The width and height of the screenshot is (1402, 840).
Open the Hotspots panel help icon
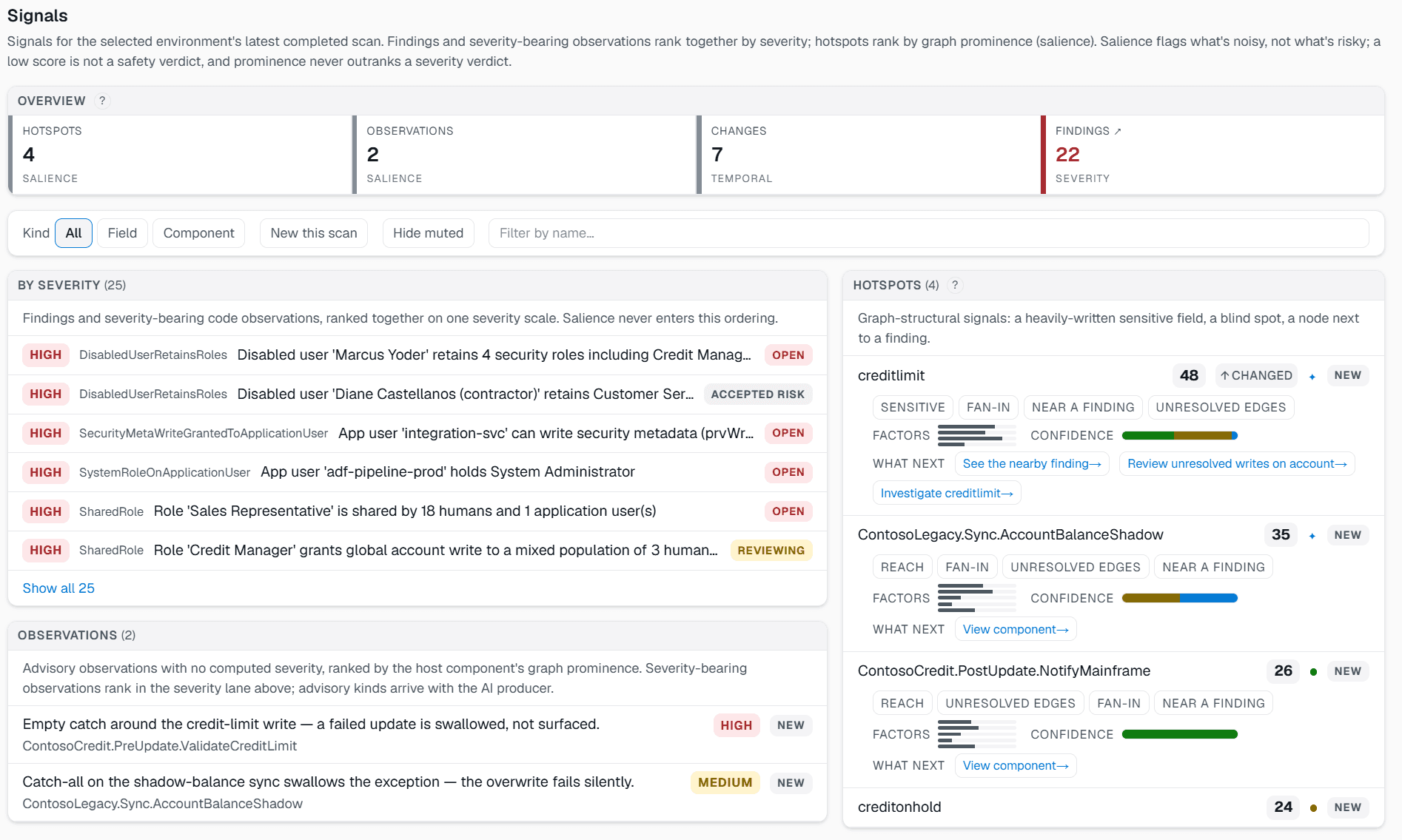tap(955, 285)
